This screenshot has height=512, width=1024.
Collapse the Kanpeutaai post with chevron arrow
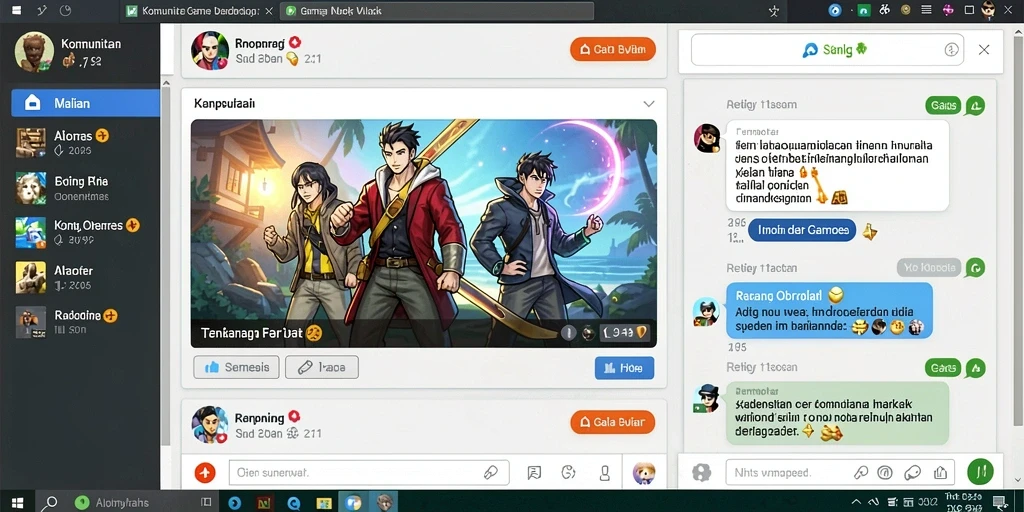[648, 104]
